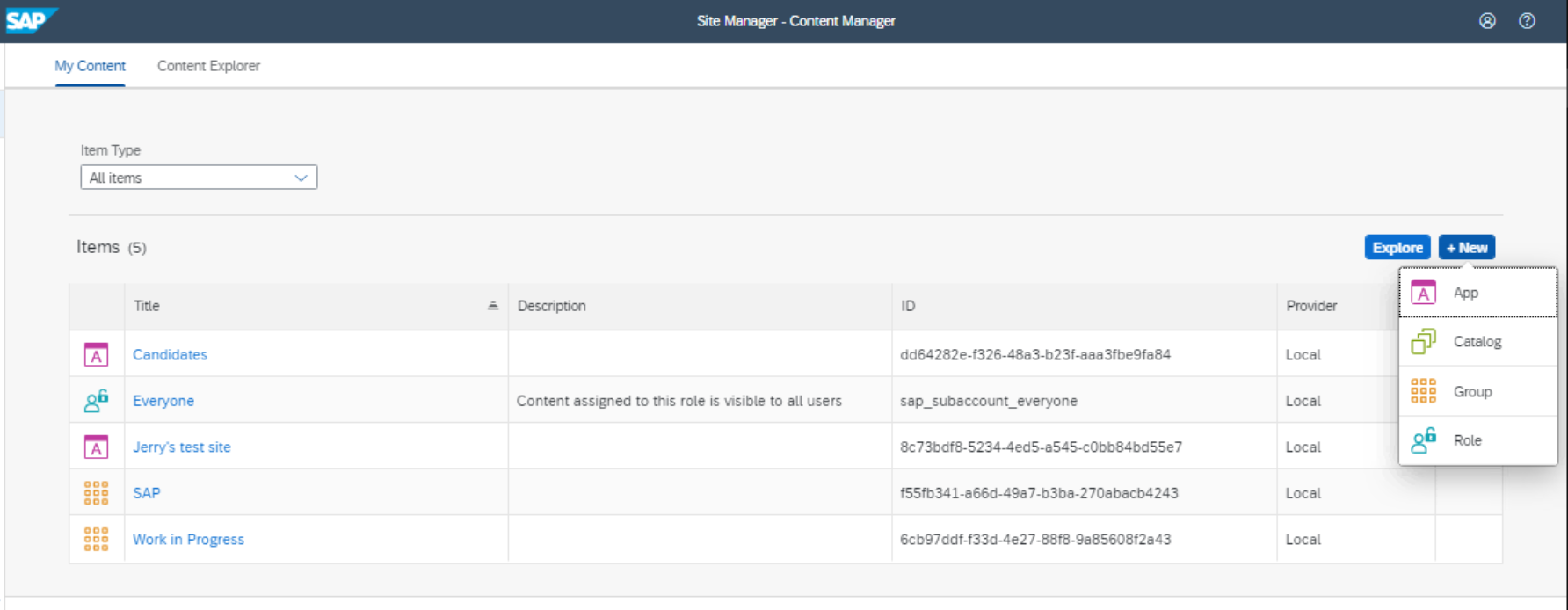Click the ID column header
The height and width of the screenshot is (610, 1568).
tap(1084, 306)
